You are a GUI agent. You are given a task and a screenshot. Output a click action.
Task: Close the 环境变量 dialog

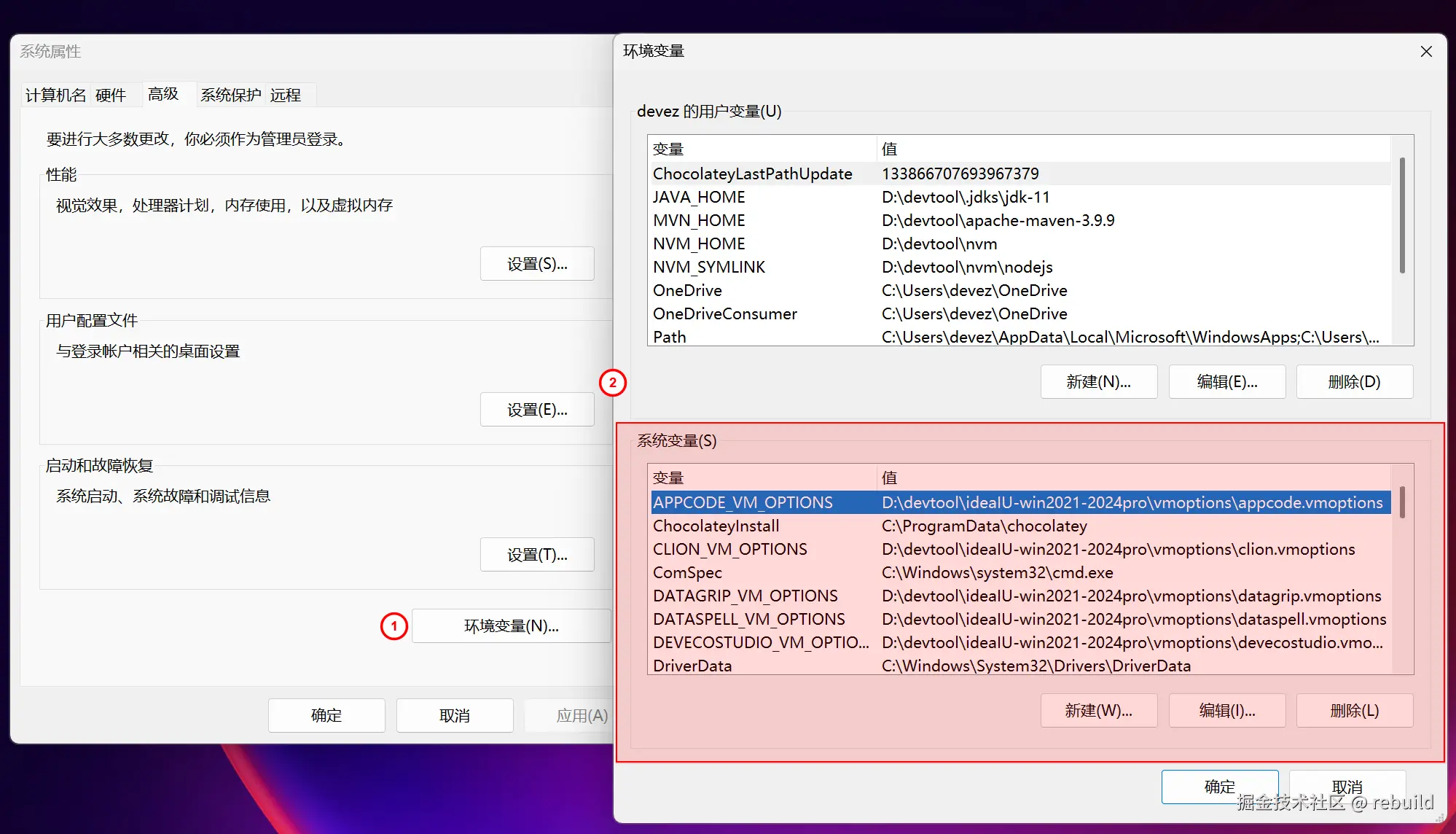tap(1426, 52)
